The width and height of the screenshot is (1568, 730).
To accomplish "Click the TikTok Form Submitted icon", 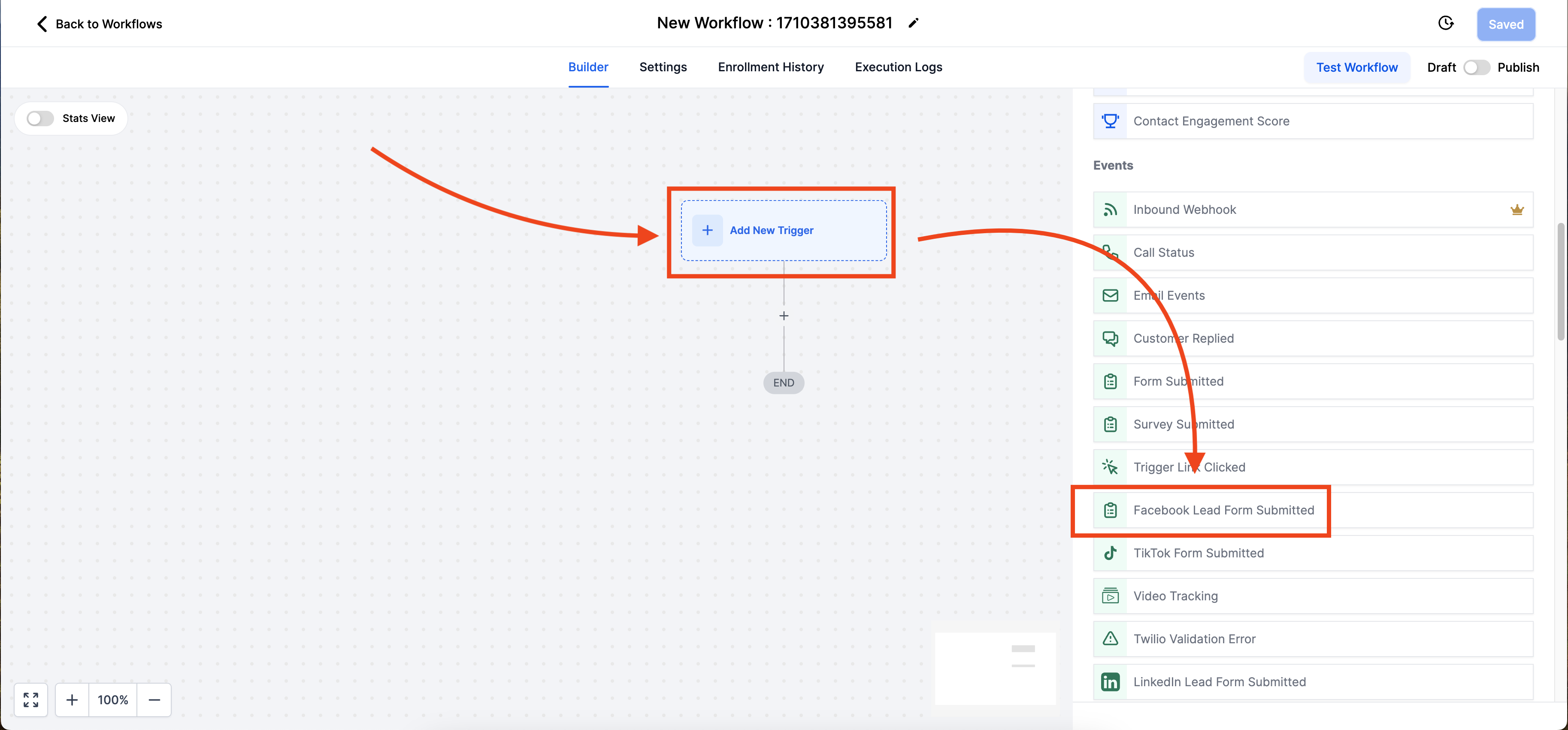I will (1110, 553).
